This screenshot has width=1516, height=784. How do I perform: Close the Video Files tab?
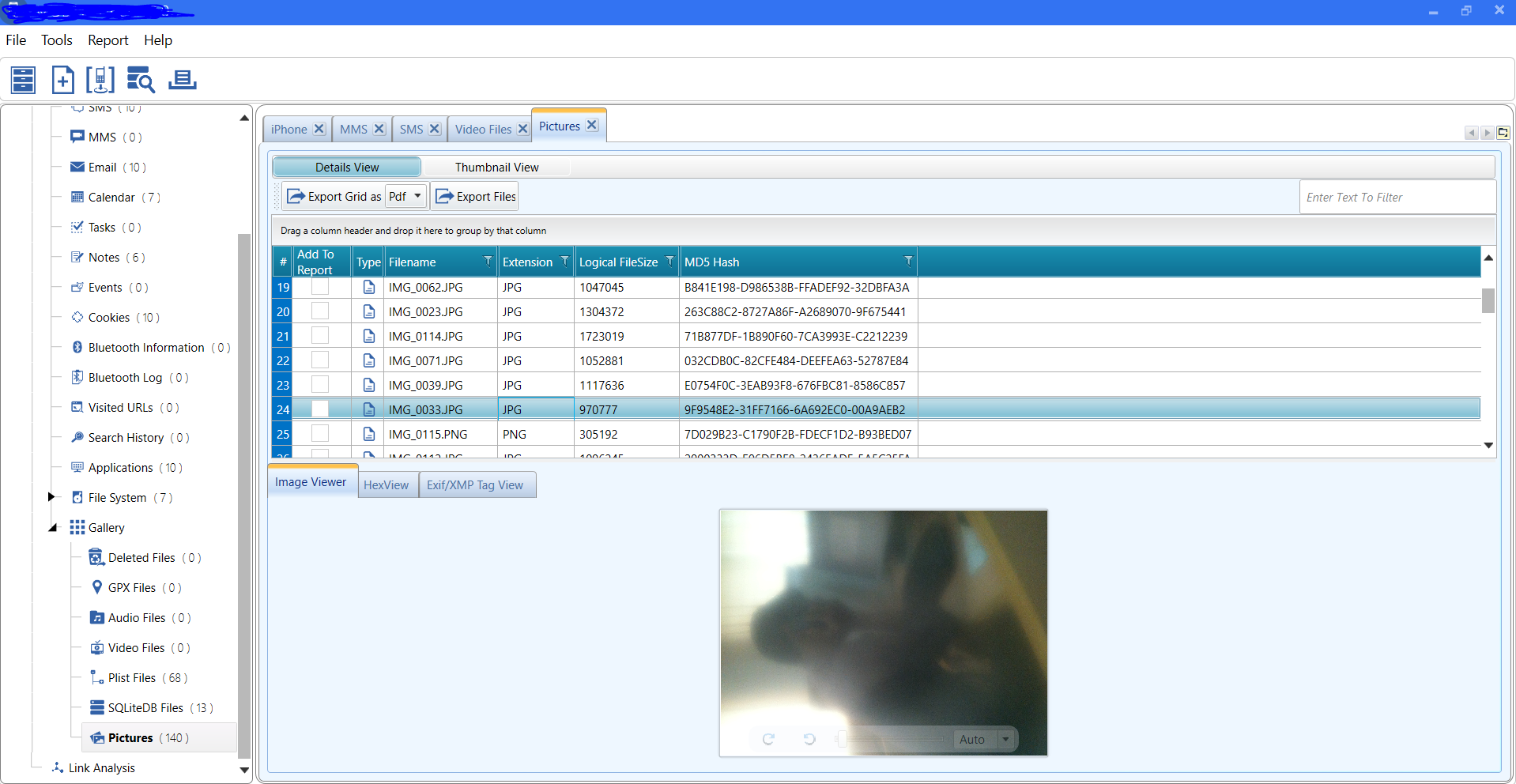(x=522, y=129)
